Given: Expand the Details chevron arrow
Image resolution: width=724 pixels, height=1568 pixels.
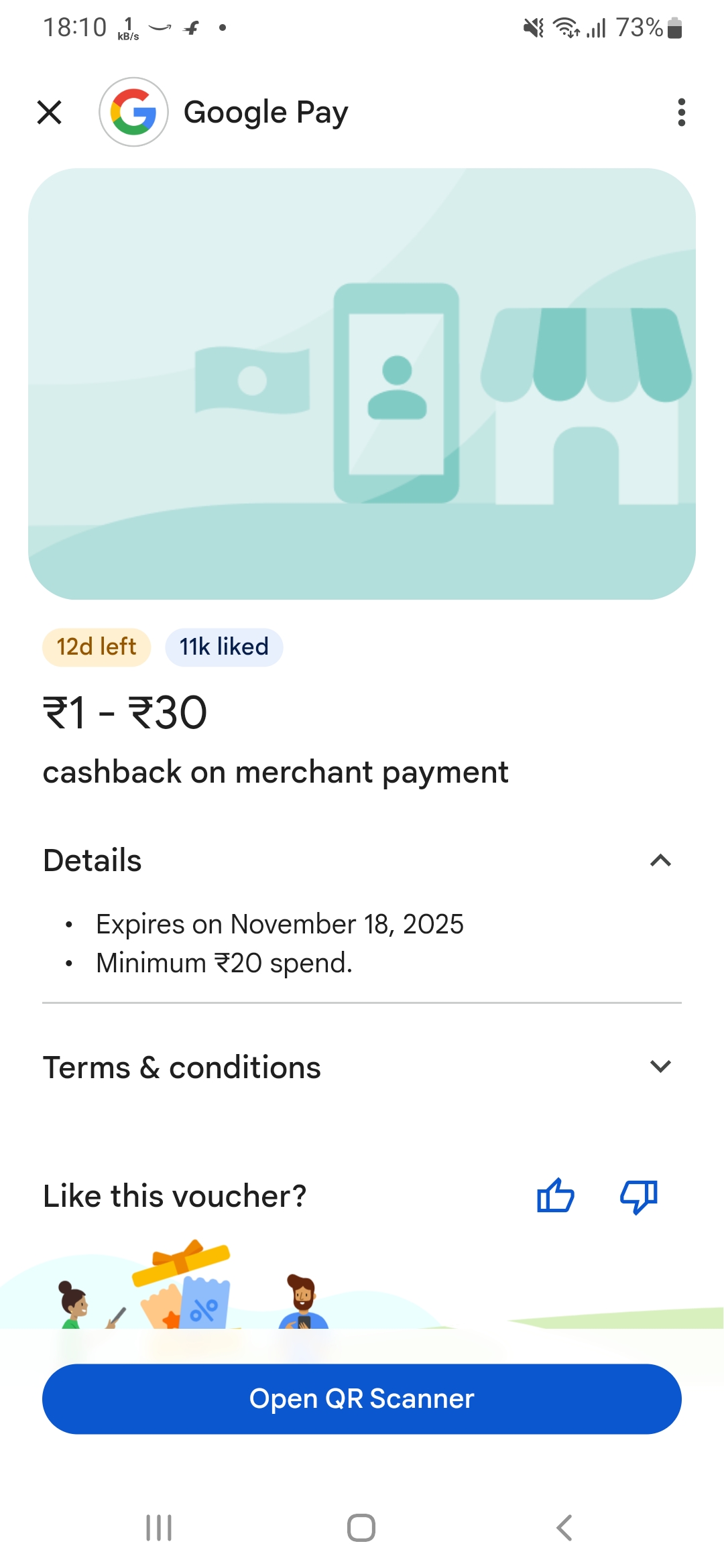Looking at the screenshot, I should click(661, 860).
